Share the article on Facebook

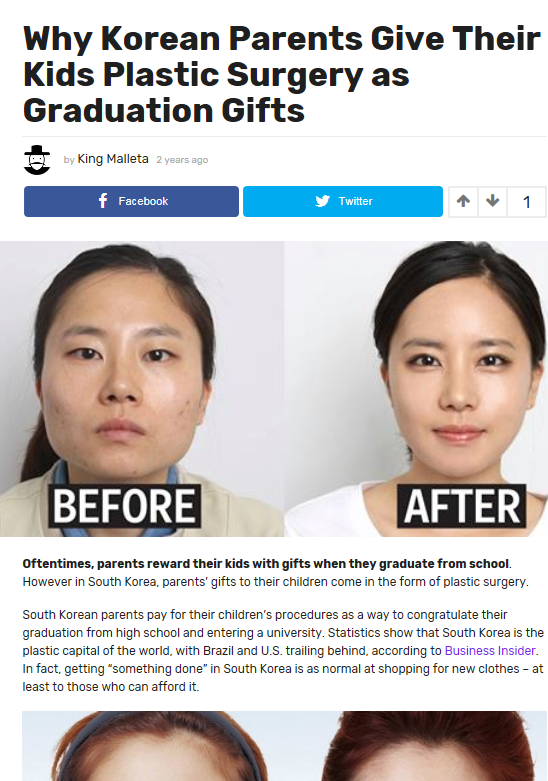131,201
